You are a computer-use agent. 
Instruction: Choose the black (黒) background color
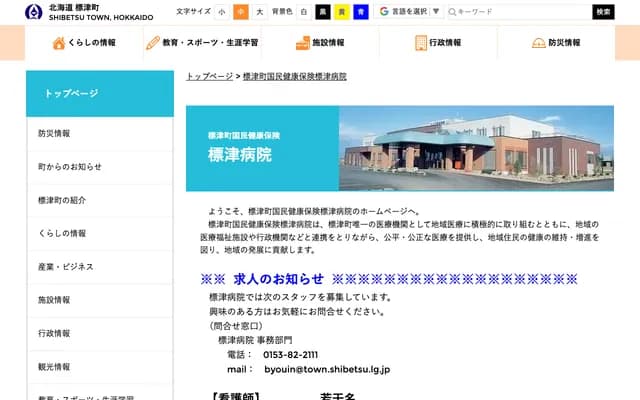click(323, 12)
